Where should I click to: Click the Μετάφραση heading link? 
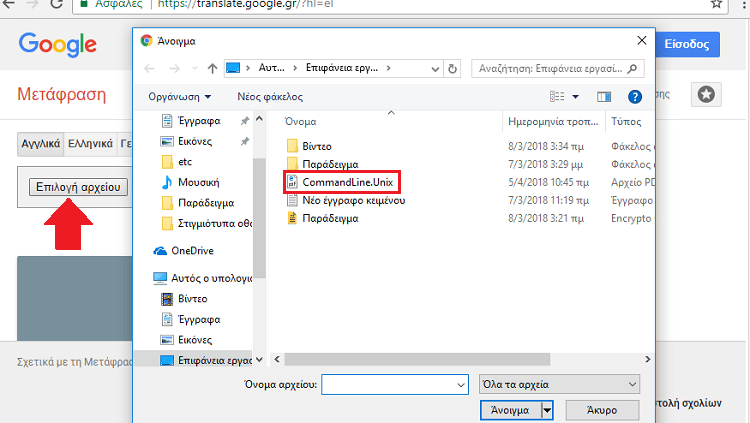(62, 94)
